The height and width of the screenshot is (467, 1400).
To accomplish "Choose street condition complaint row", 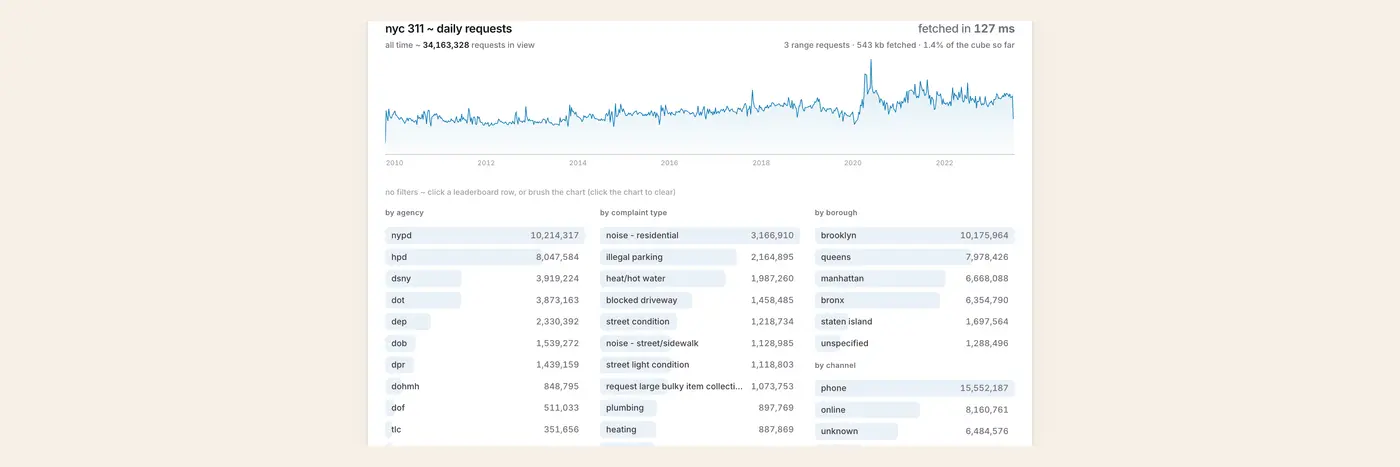I will point(700,322).
